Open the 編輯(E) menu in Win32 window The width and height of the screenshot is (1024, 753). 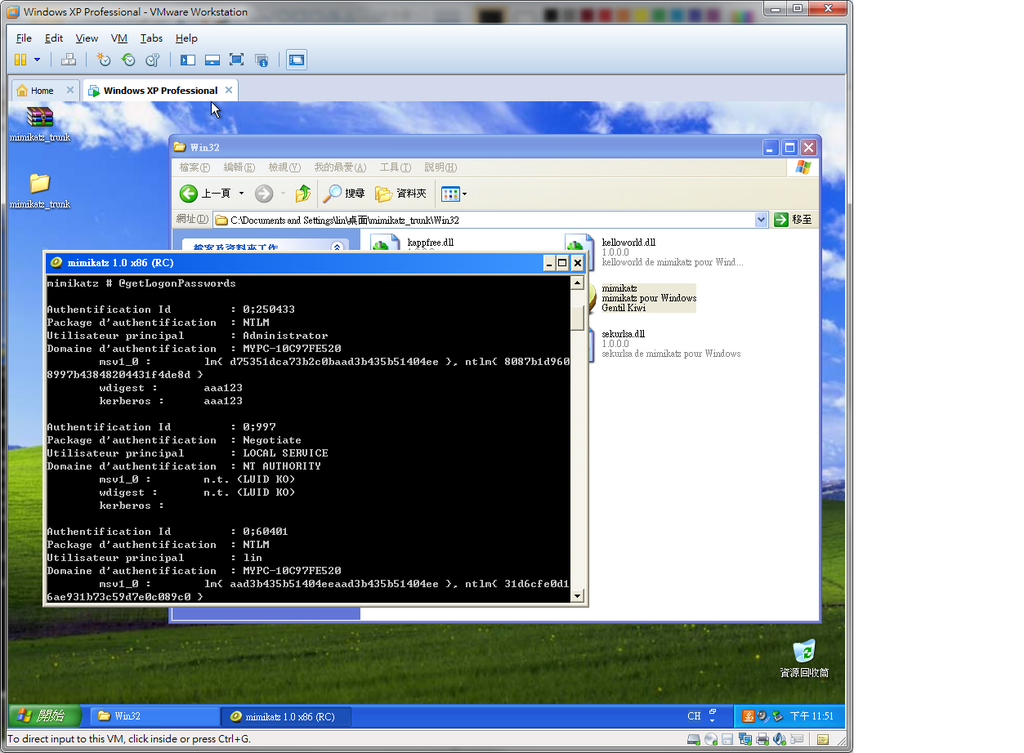click(239, 167)
